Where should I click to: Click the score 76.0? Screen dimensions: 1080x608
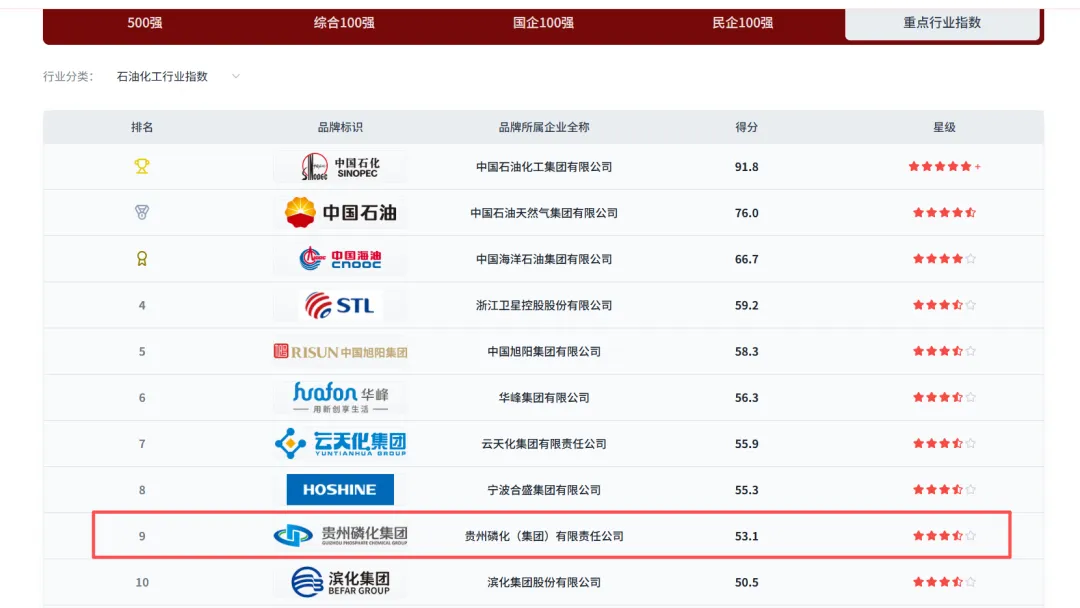tap(747, 213)
